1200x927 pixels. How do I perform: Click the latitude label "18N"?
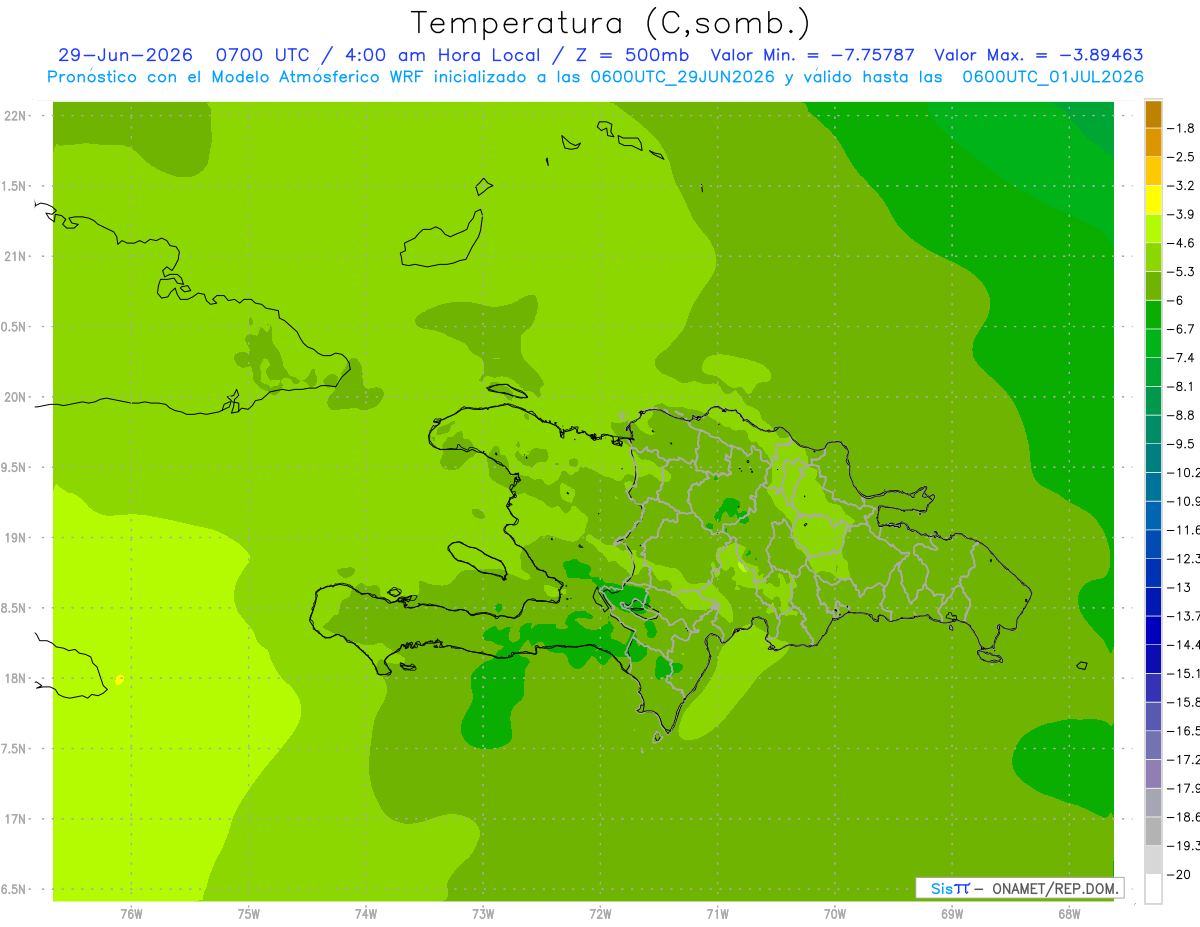17,679
